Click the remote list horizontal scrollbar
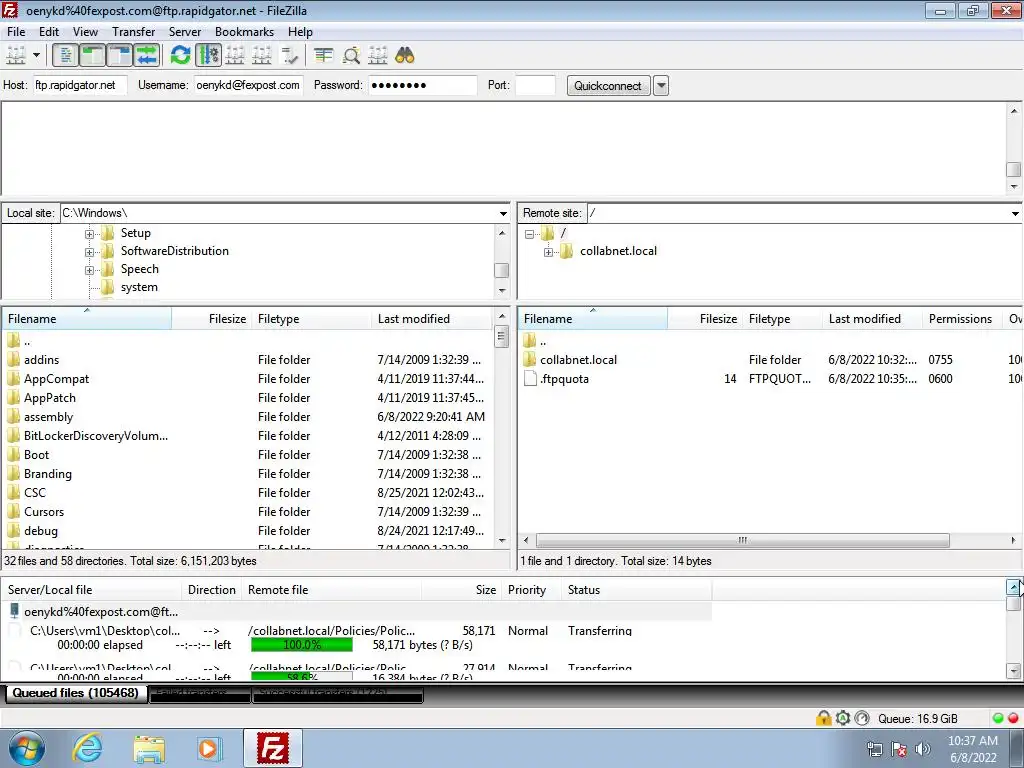 click(x=743, y=540)
